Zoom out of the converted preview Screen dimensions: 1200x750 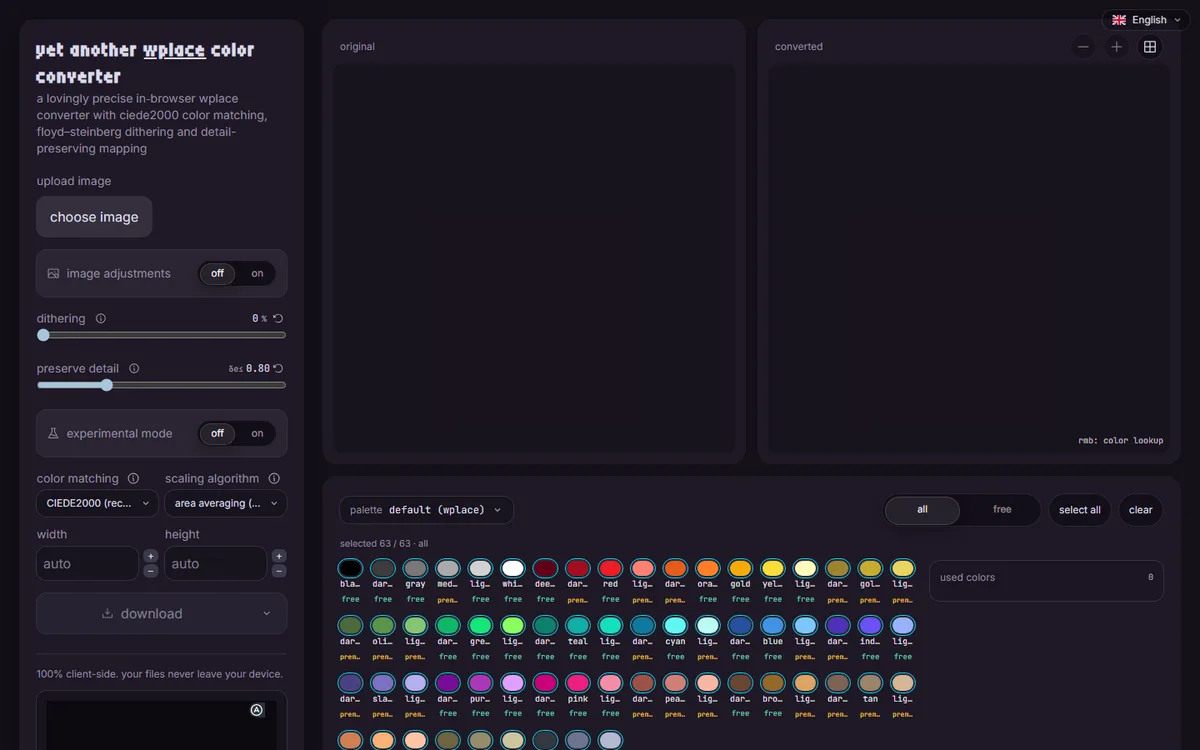(1083, 47)
